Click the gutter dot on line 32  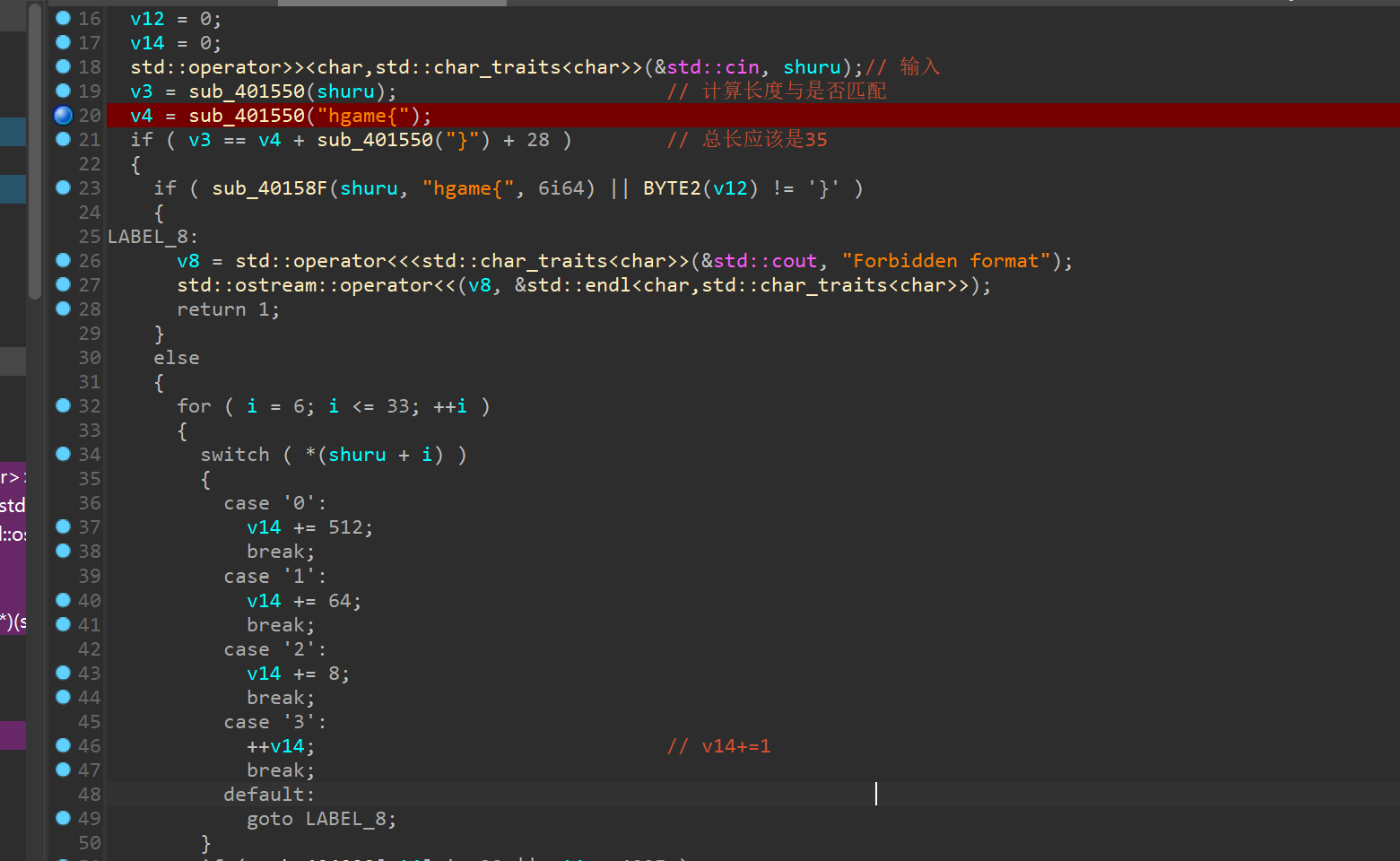[x=63, y=405]
